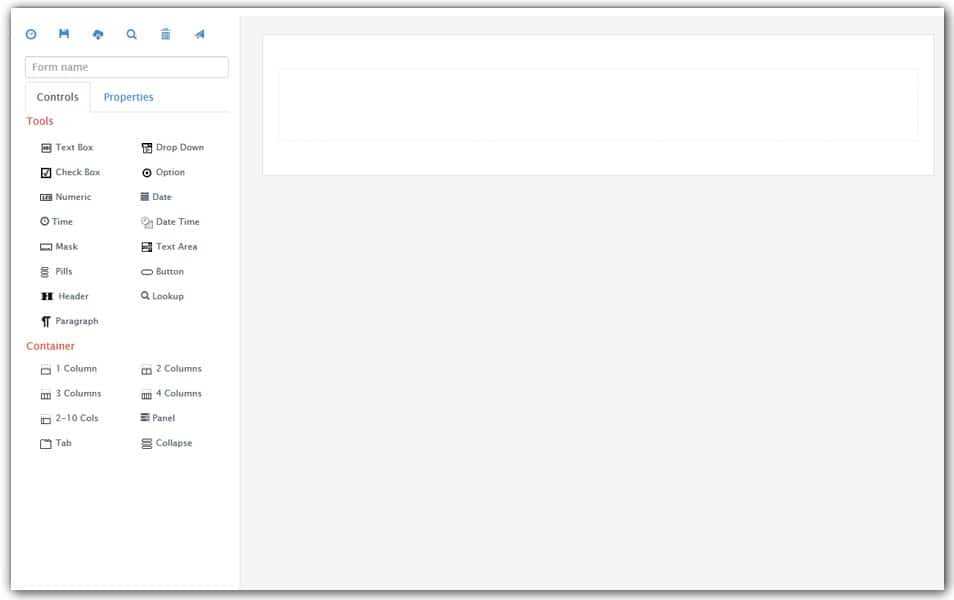Select the Pills toggle control

60,271
